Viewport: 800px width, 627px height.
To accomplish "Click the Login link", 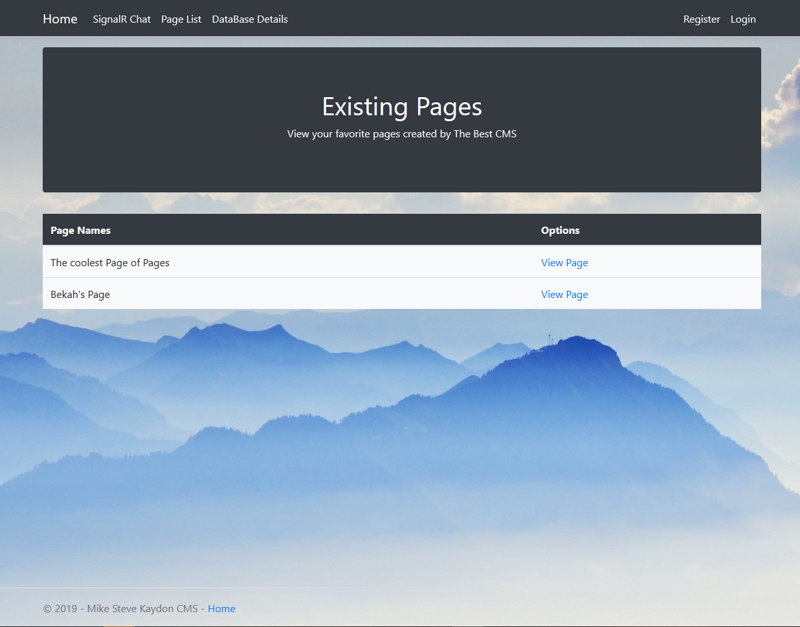I will (x=743, y=19).
